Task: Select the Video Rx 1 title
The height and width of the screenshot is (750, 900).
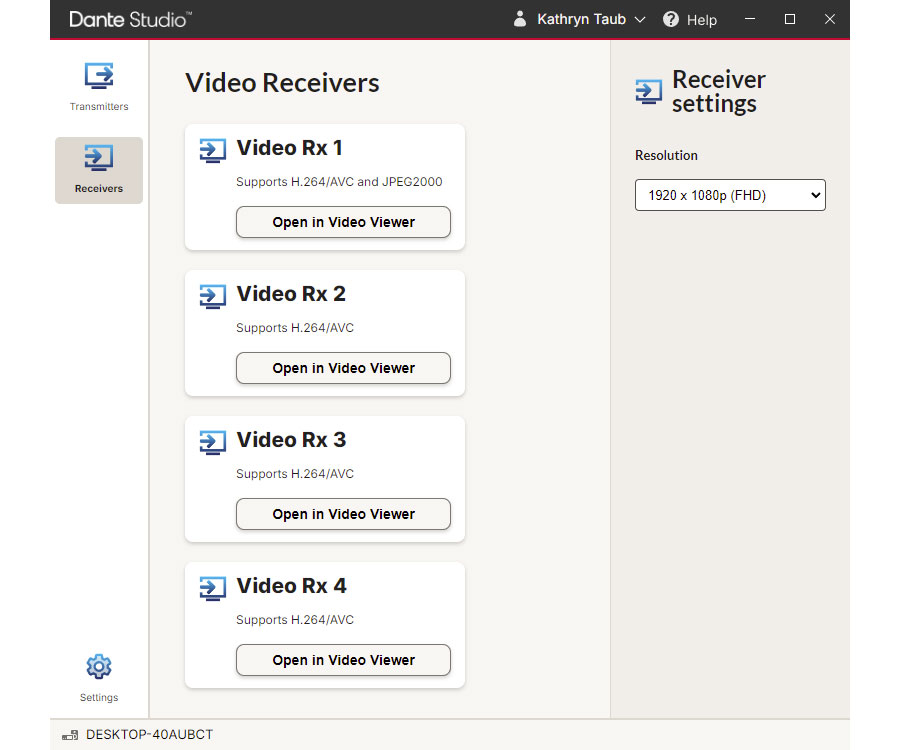Action: coord(289,149)
